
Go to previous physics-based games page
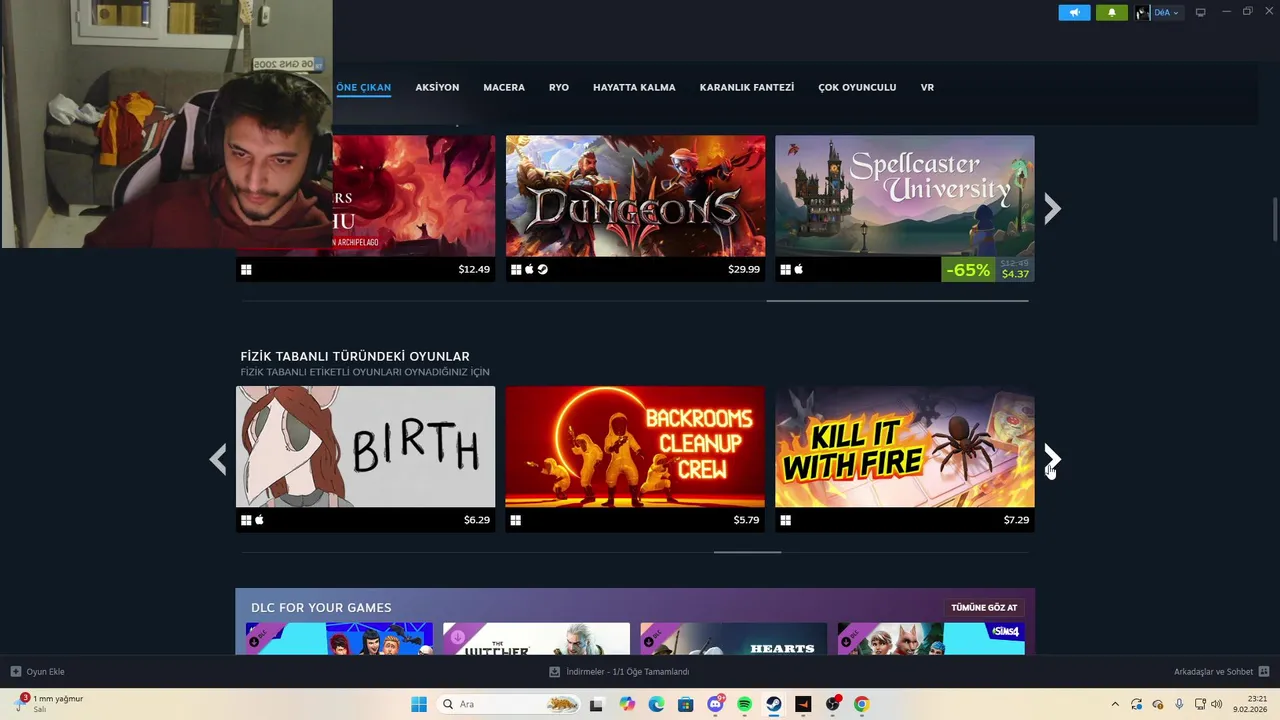218,459
